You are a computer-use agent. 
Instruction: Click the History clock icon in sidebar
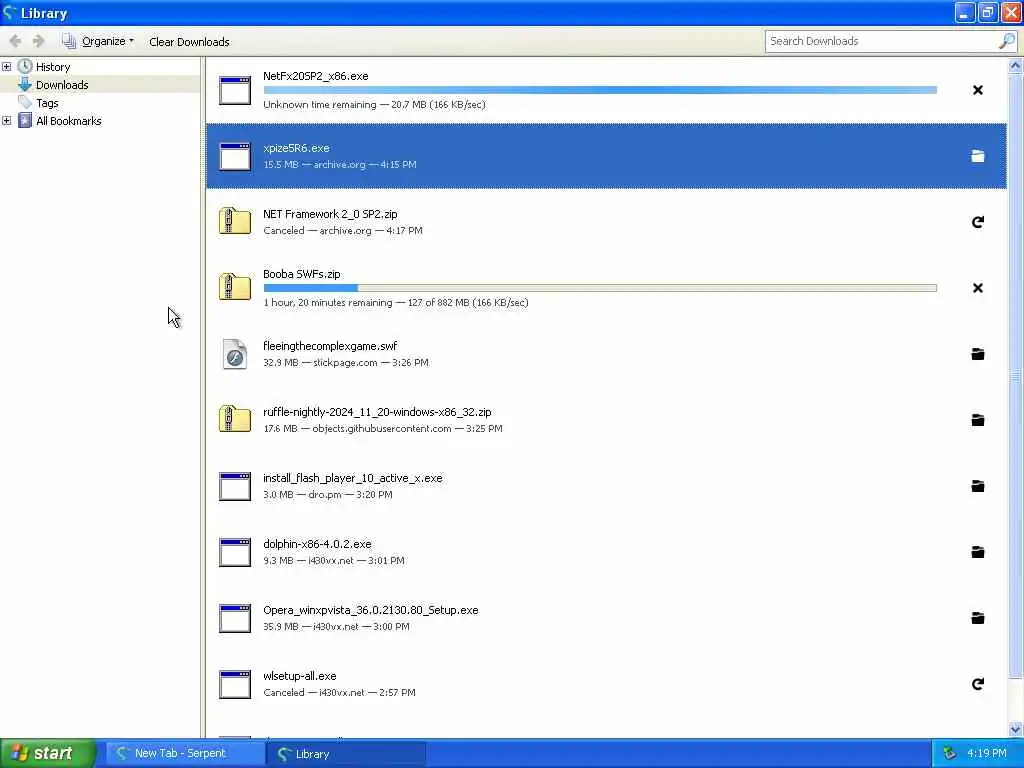click(x=25, y=66)
